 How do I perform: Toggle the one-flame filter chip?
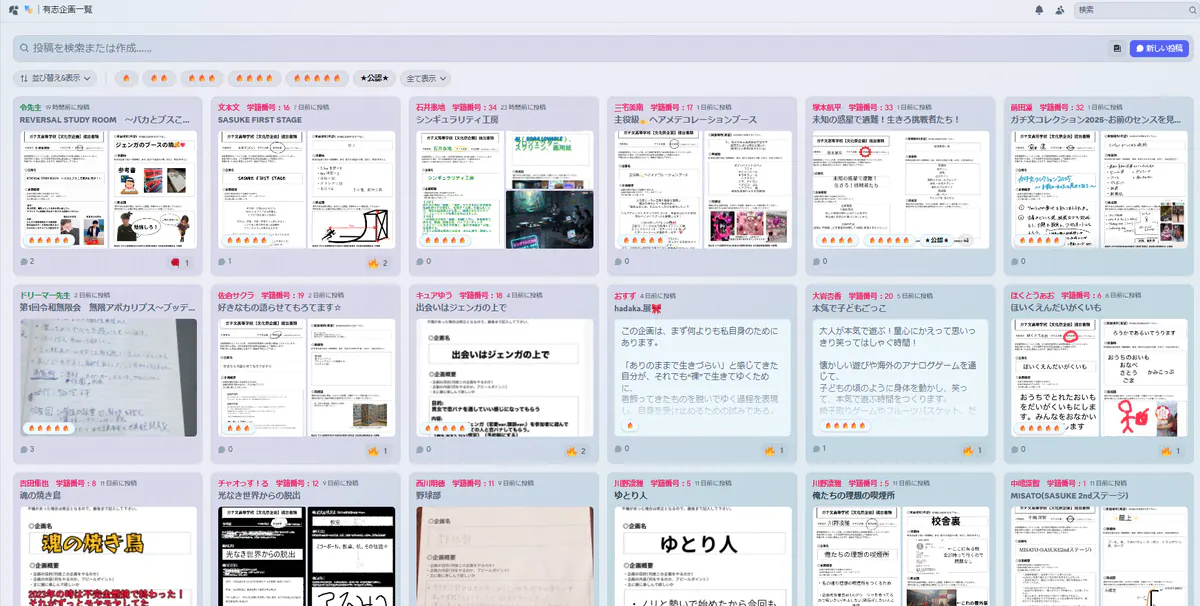126,78
